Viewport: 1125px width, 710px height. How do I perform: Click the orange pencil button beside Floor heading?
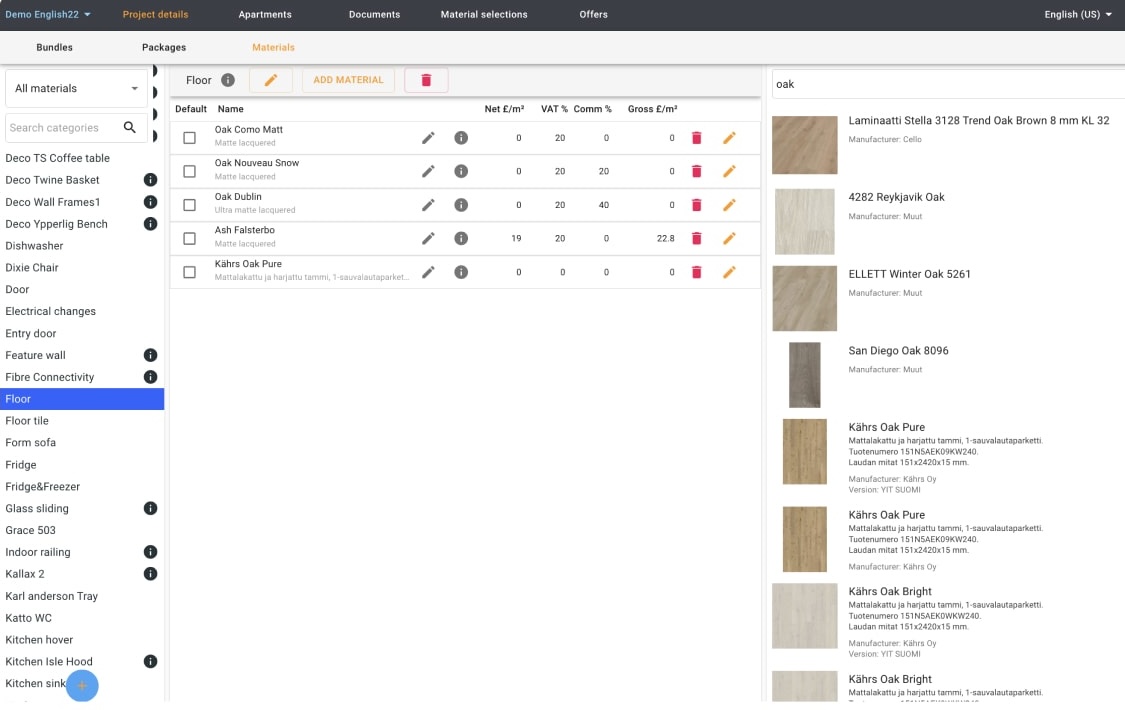(x=270, y=80)
